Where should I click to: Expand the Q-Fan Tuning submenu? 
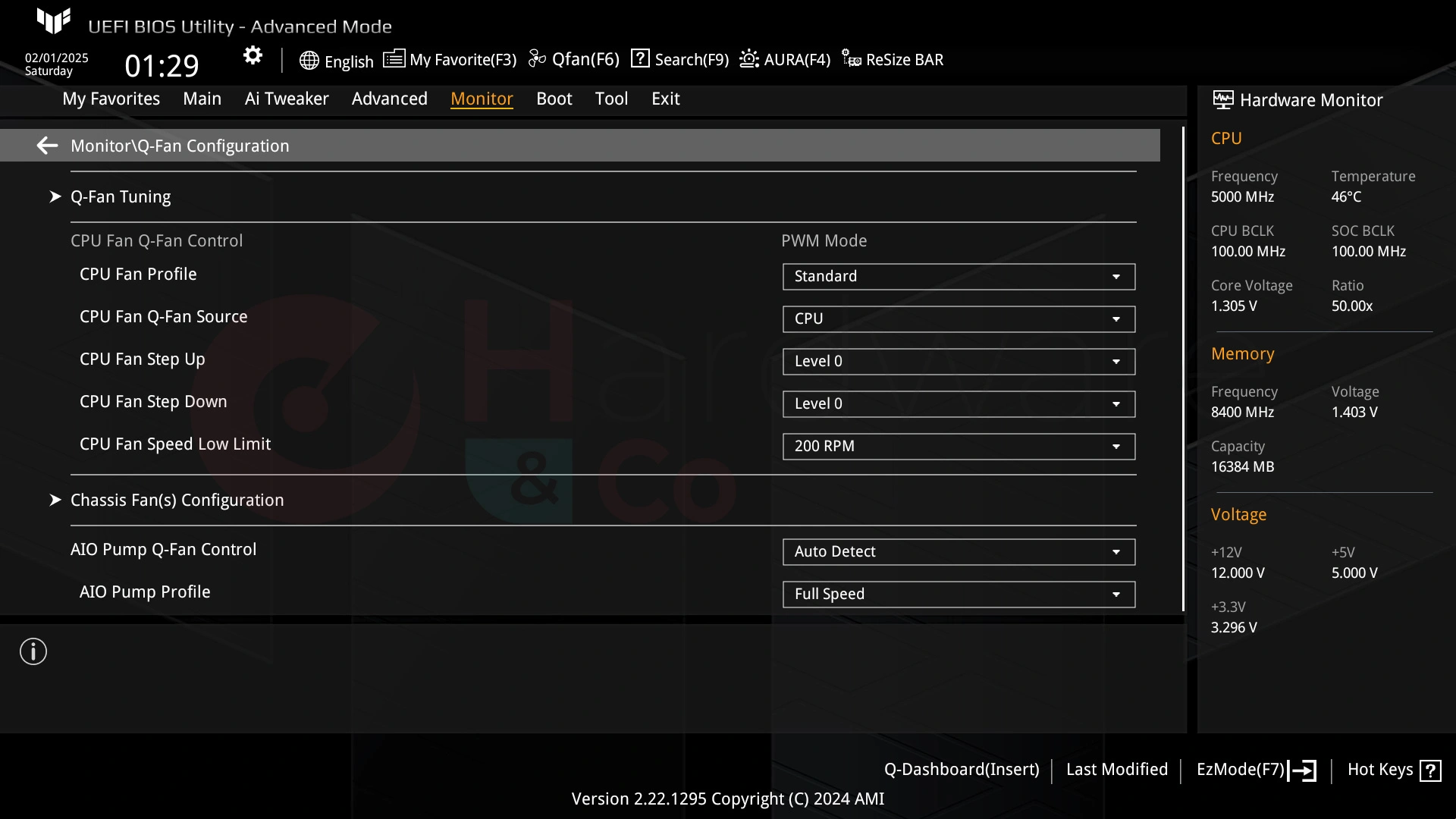120,197
